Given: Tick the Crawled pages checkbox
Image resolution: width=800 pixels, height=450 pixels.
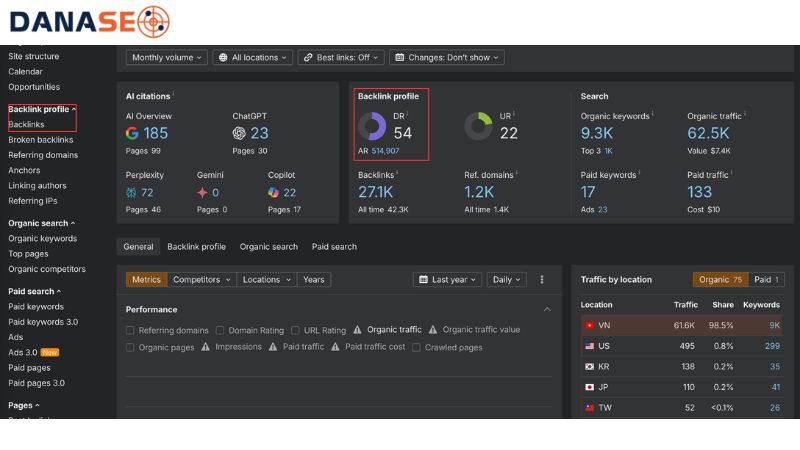Looking at the screenshot, I should tap(417, 347).
